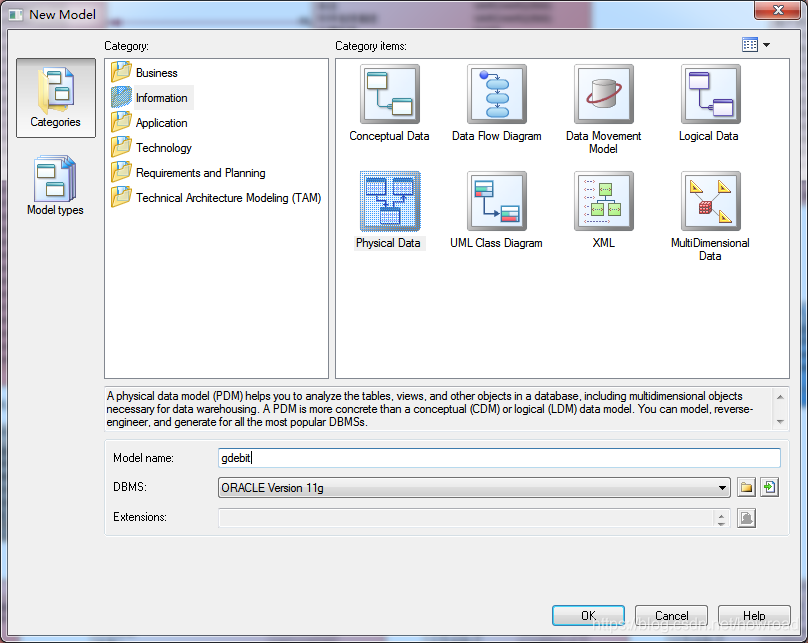Close the New Model dialog
Screen dimensions: 808x643
pos(778,10)
